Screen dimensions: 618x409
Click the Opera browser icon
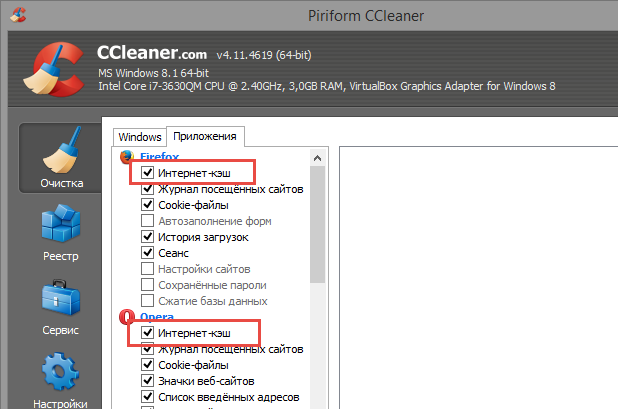tap(126, 316)
